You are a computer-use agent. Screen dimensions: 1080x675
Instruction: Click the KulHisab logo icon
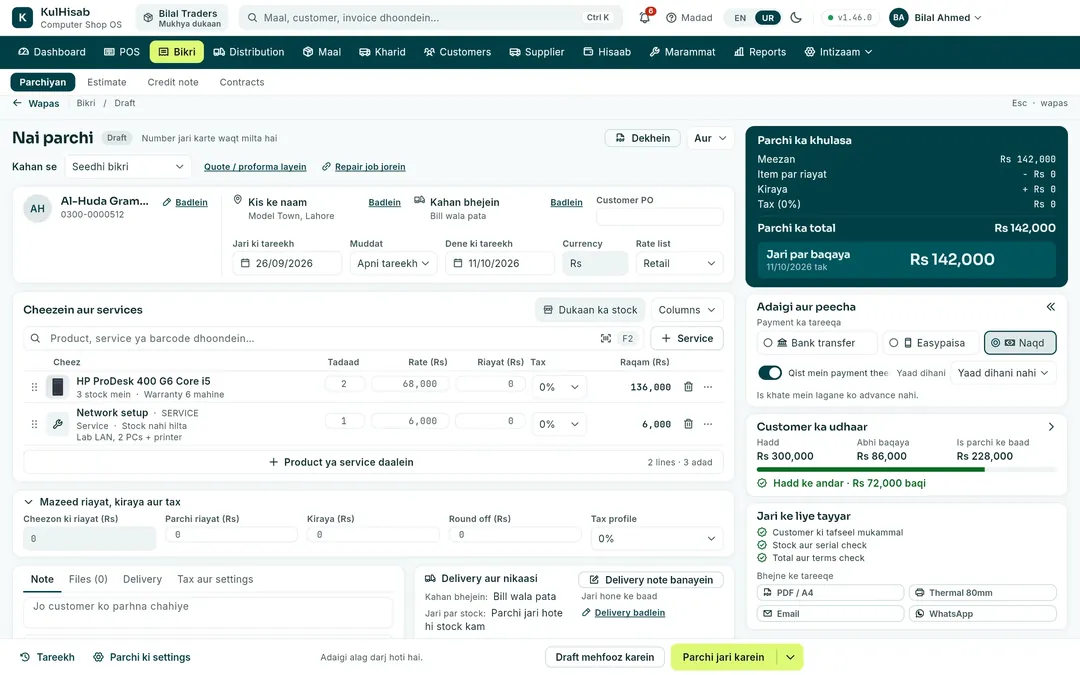(x=22, y=17)
